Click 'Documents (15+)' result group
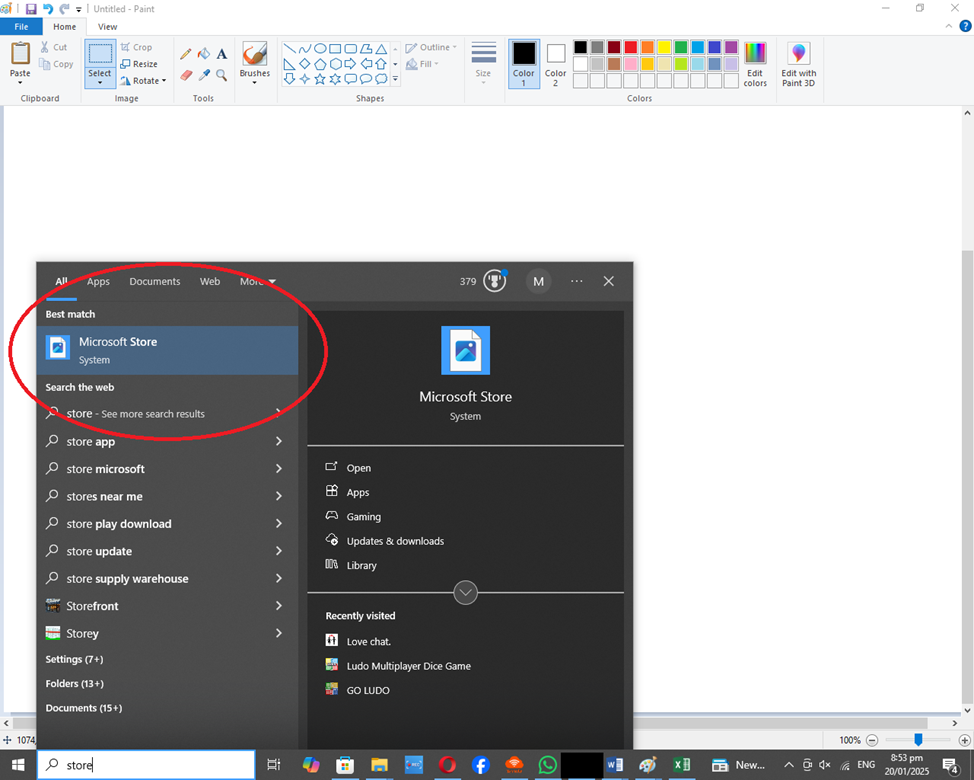 coord(84,707)
